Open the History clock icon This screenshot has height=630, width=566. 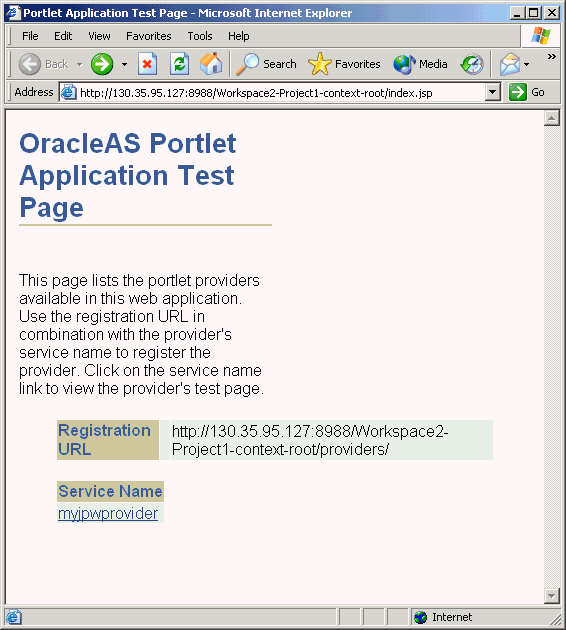pos(472,64)
